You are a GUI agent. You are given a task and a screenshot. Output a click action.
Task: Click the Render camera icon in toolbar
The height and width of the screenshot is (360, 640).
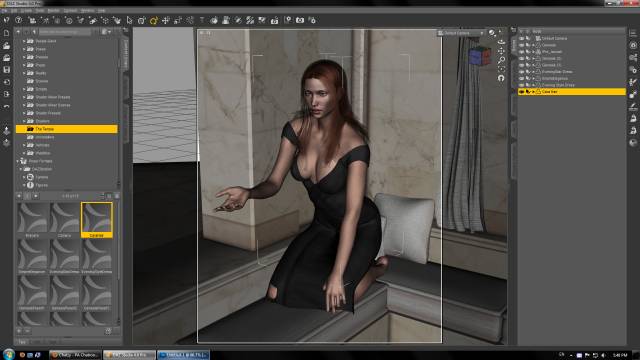pos(300,20)
